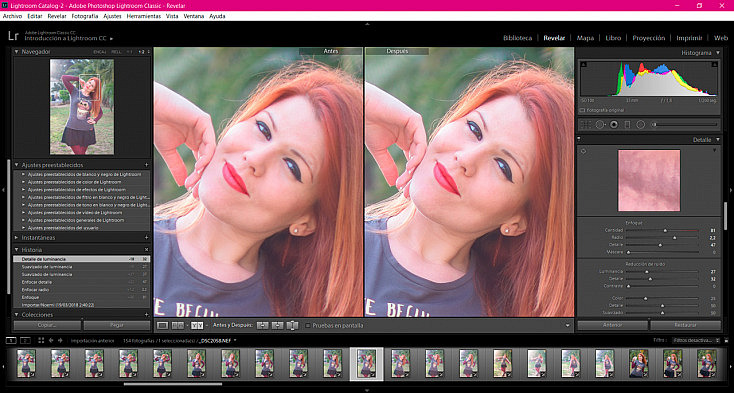The height and width of the screenshot is (393, 734).
Task: Toggle the Detalle panel on/off switch
Action: click(x=579, y=139)
